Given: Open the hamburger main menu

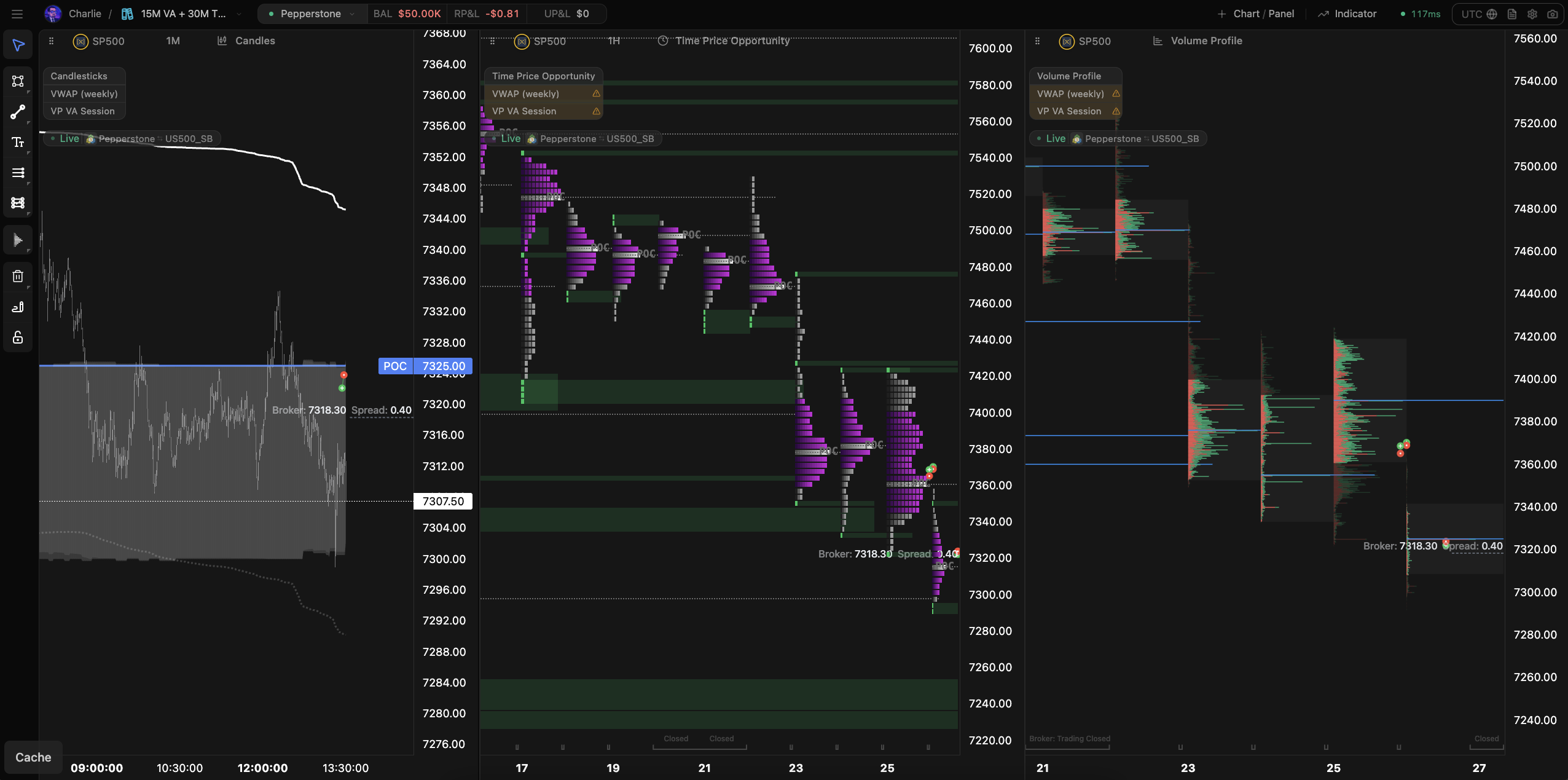Looking at the screenshot, I should click(17, 14).
